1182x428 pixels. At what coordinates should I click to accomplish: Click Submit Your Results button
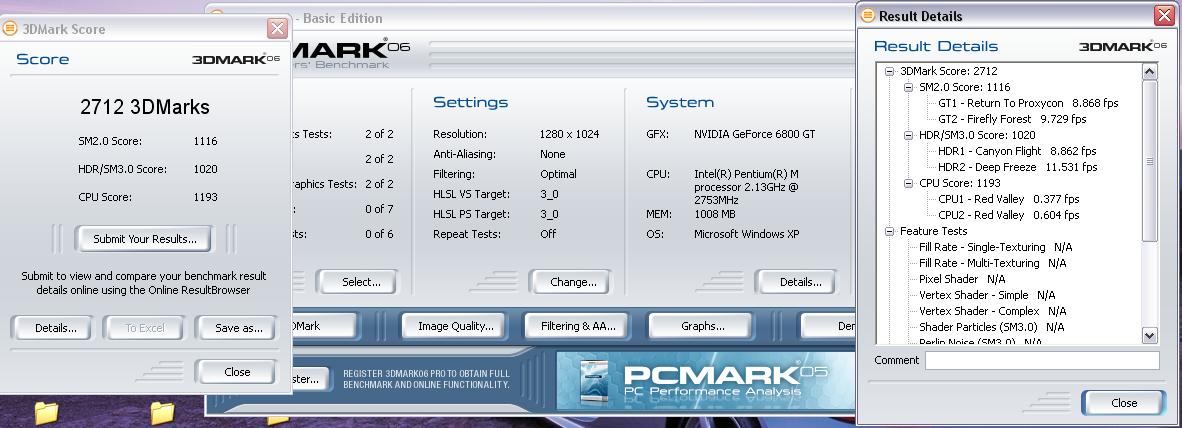click(145, 239)
